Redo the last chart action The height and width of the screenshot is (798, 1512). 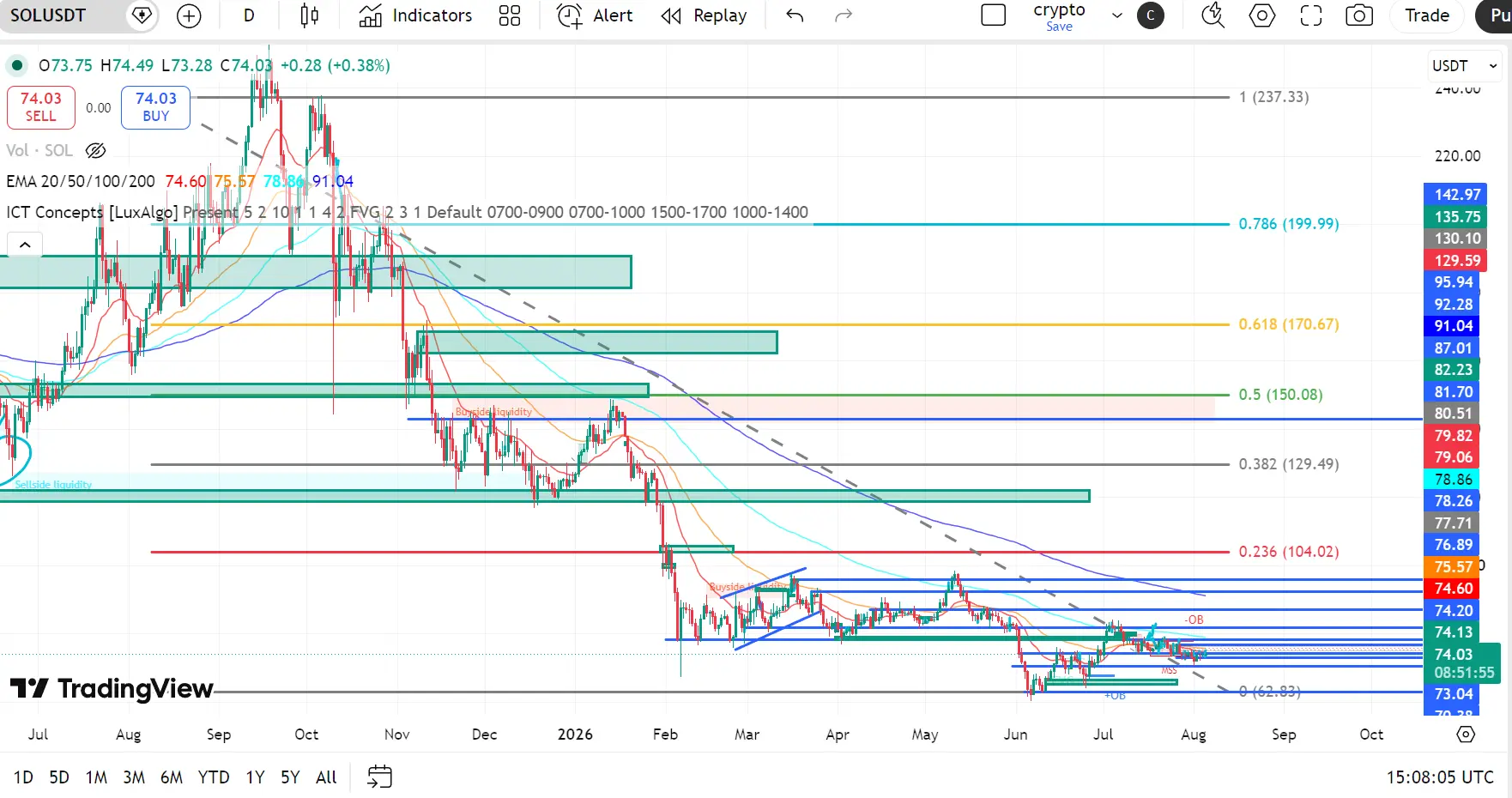(844, 15)
